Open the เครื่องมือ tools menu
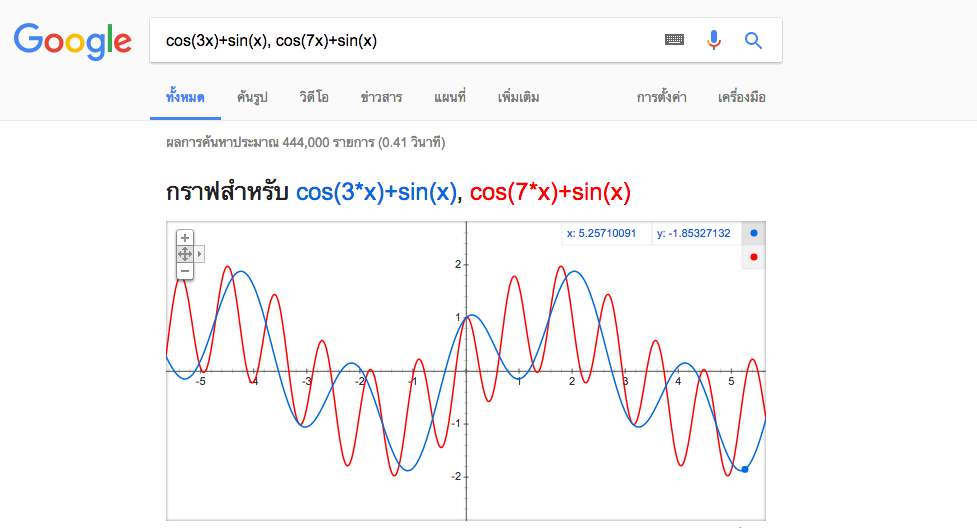 tap(741, 97)
